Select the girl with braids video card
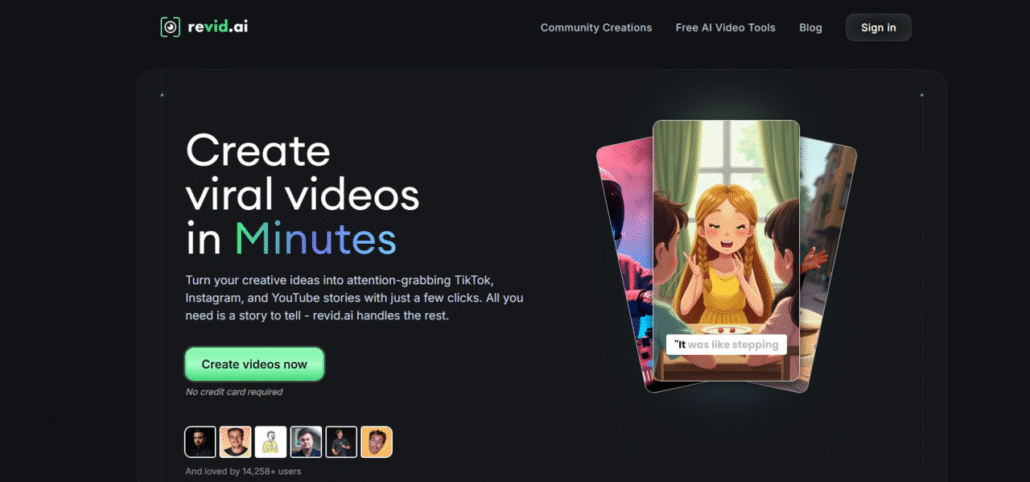The image size is (1030, 482). (x=726, y=250)
